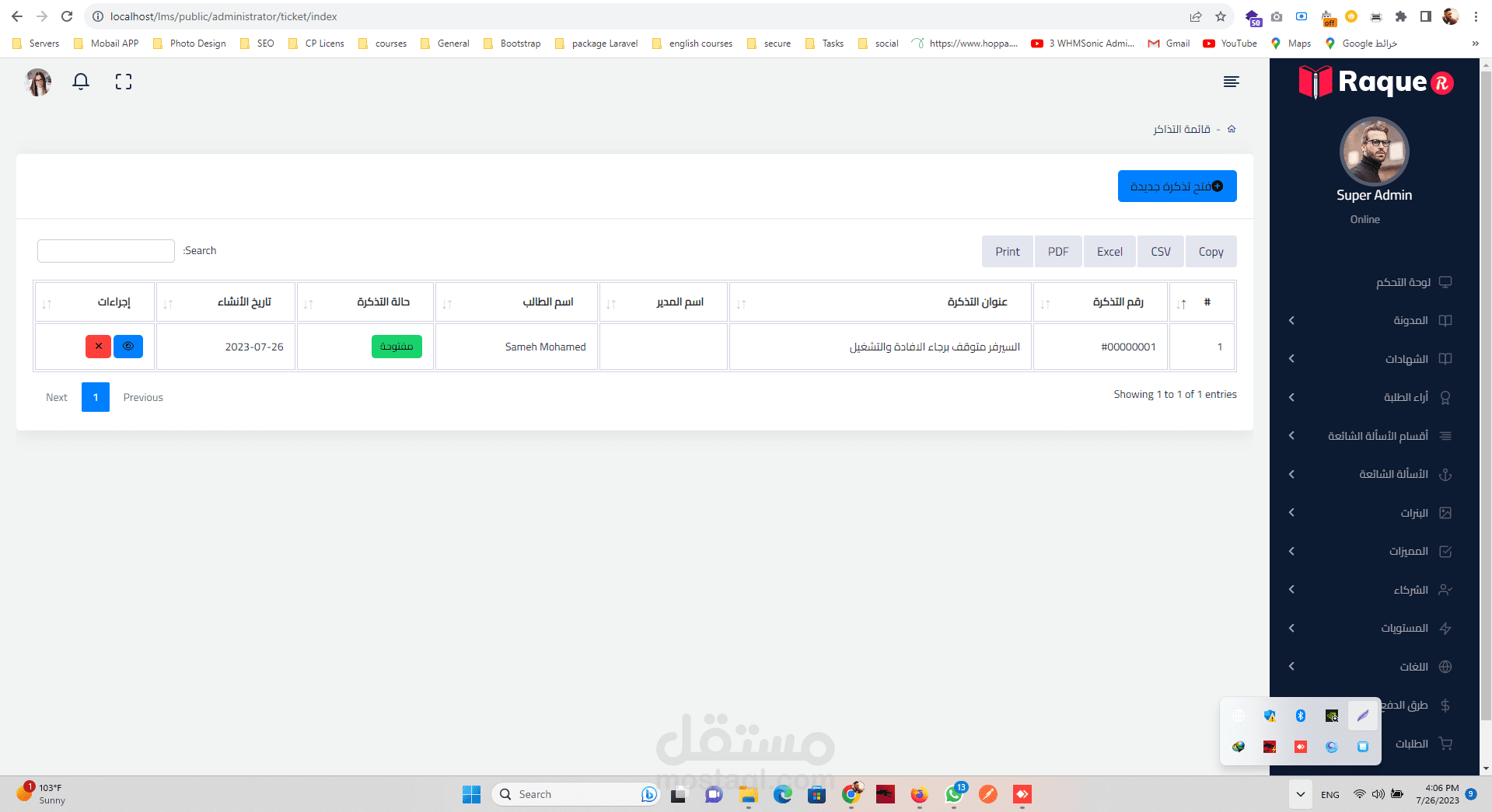Click the Super Admin profile picture
The image size is (1492, 812).
pos(1374,152)
